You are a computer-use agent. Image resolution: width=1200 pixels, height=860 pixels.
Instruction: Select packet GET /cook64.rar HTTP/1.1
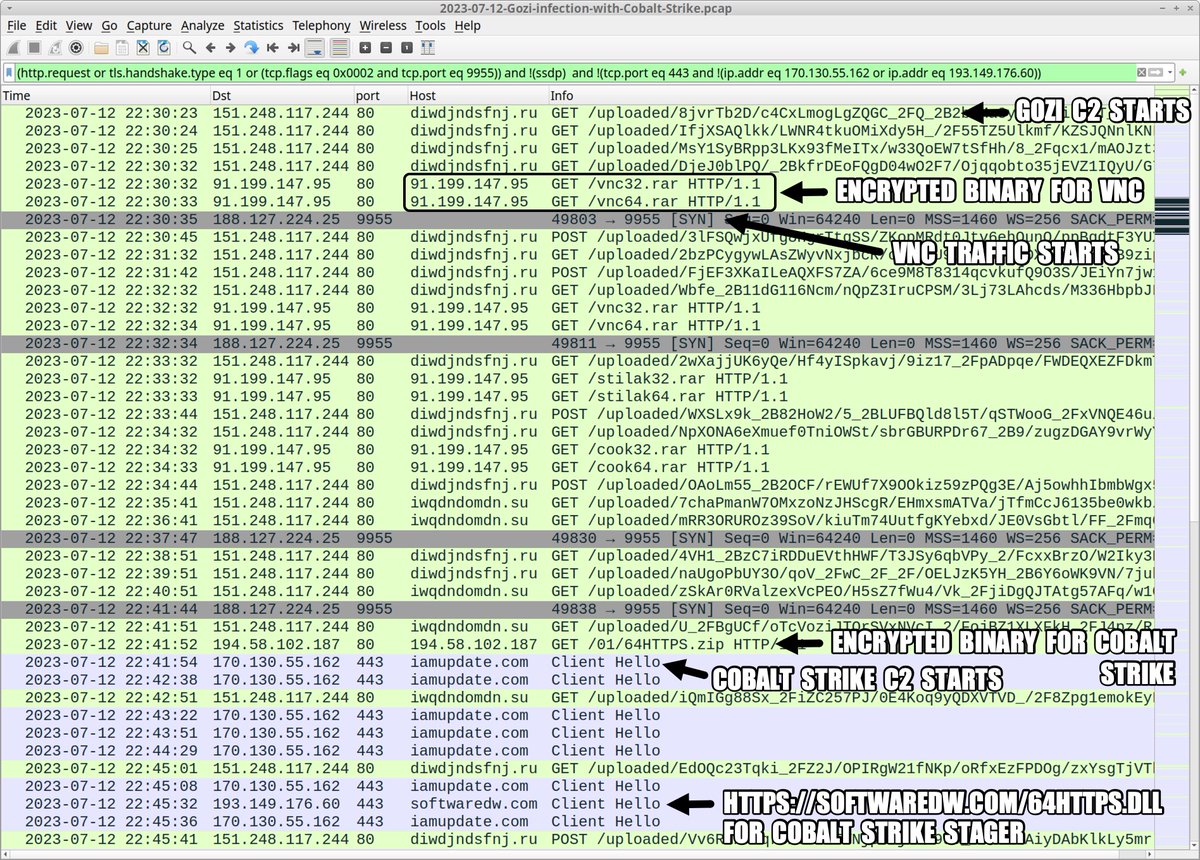[577, 467]
